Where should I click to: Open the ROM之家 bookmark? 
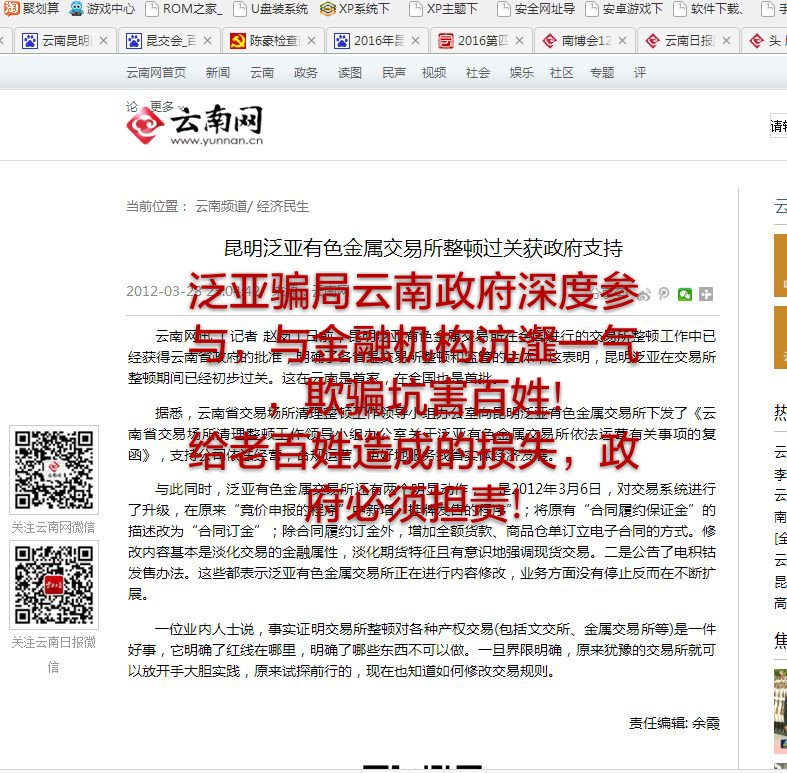point(184,8)
